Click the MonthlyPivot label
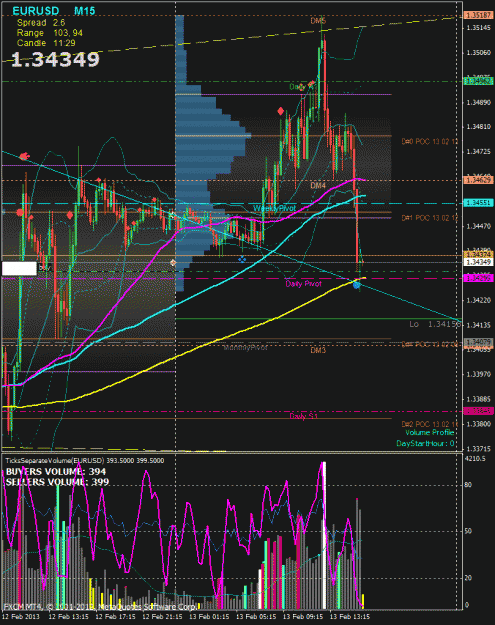Screen dimensions: 495x625 (x=245, y=348)
